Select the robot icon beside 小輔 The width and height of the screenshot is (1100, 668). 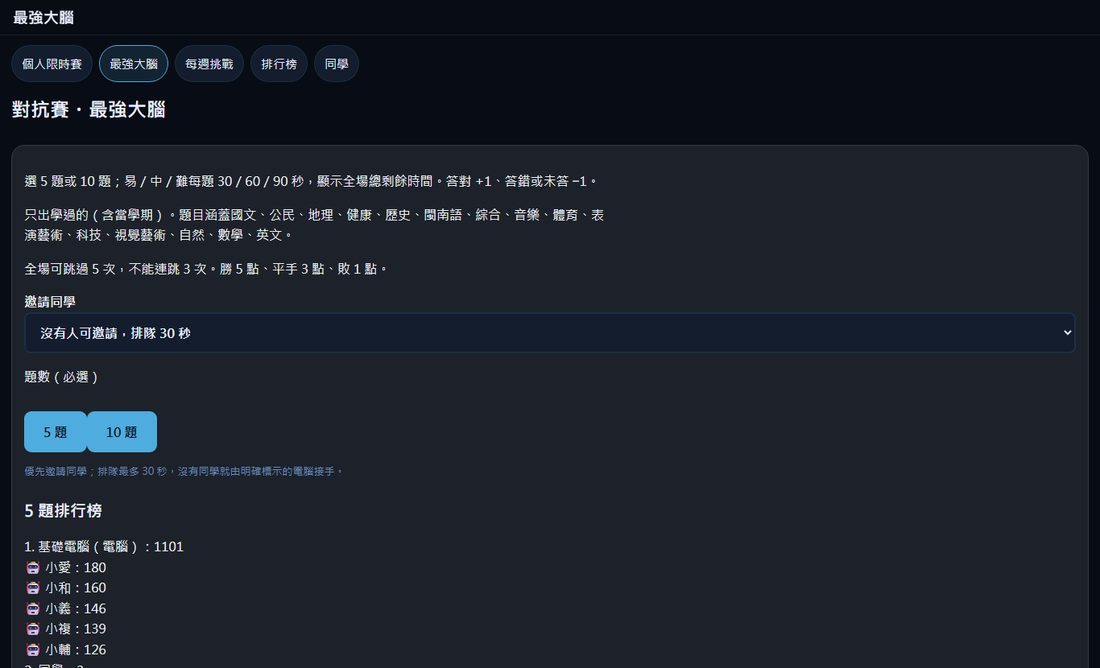pos(32,650)
